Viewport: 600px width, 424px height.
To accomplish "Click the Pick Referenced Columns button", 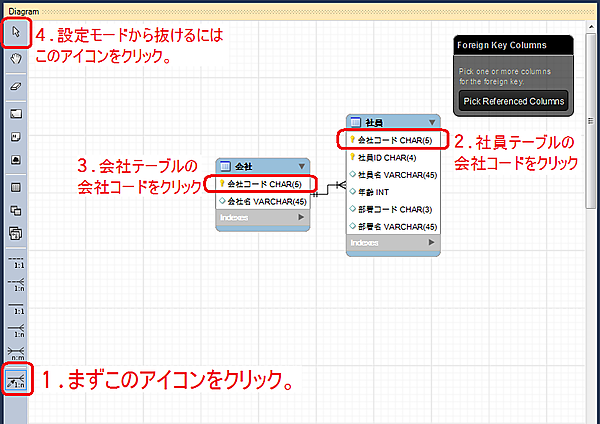I will point(513,102).
